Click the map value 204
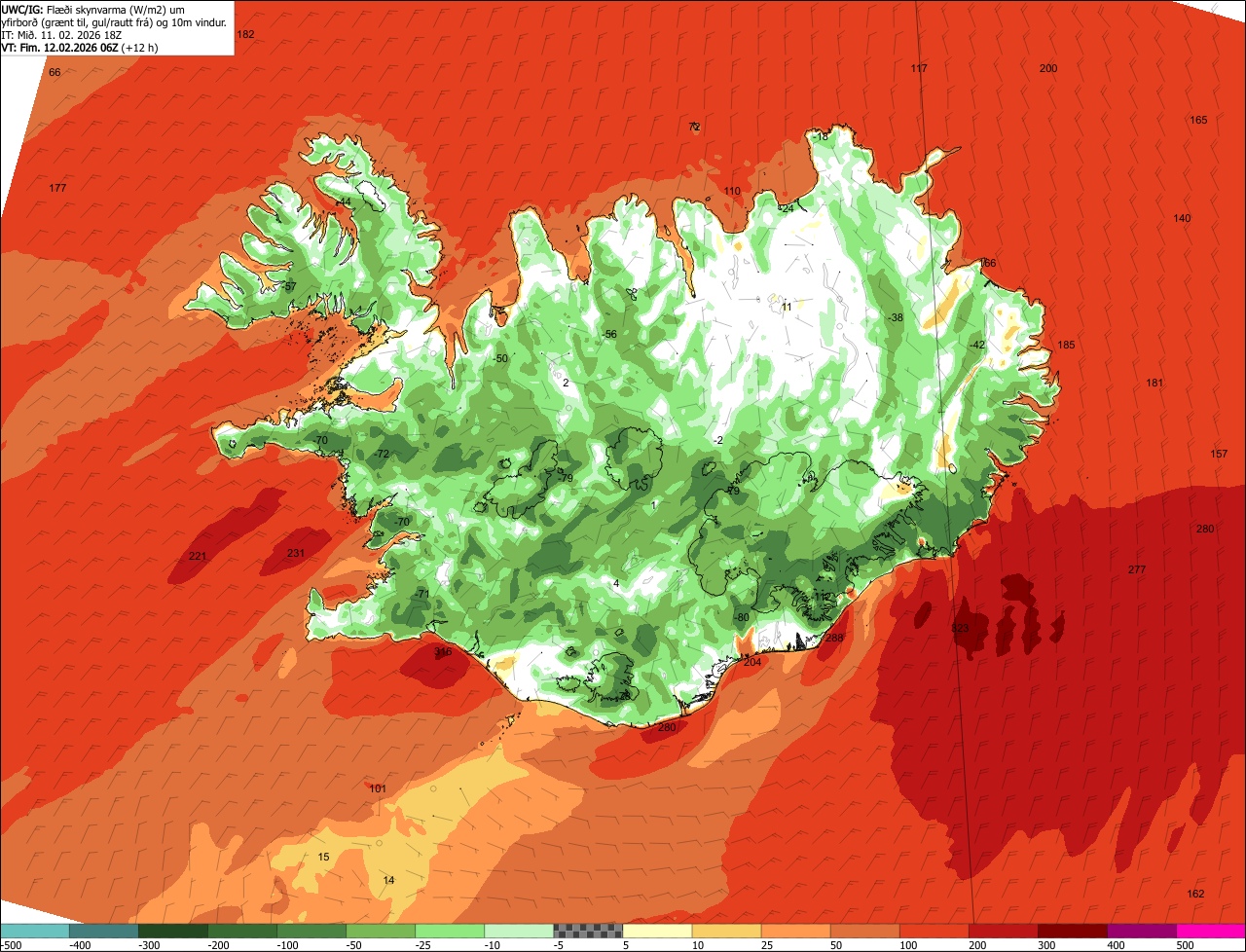This screenshot has width=1246, height=952. pos(752,662)
